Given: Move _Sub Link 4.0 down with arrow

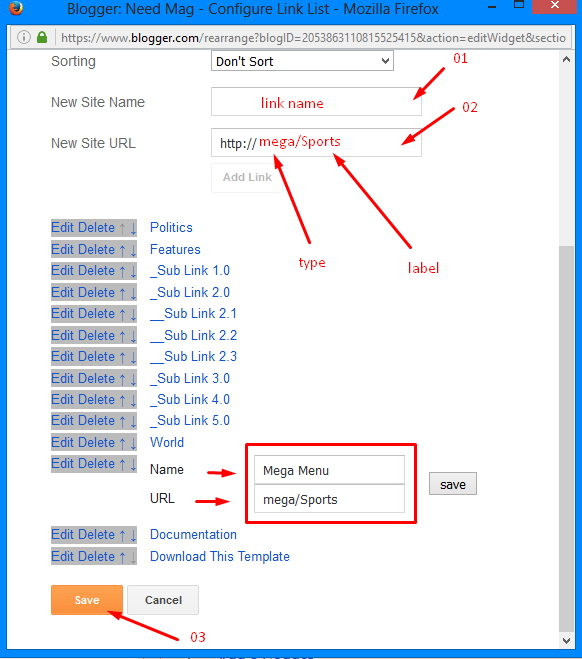Looking at the screenshot, I should click(x=133, y=401).
